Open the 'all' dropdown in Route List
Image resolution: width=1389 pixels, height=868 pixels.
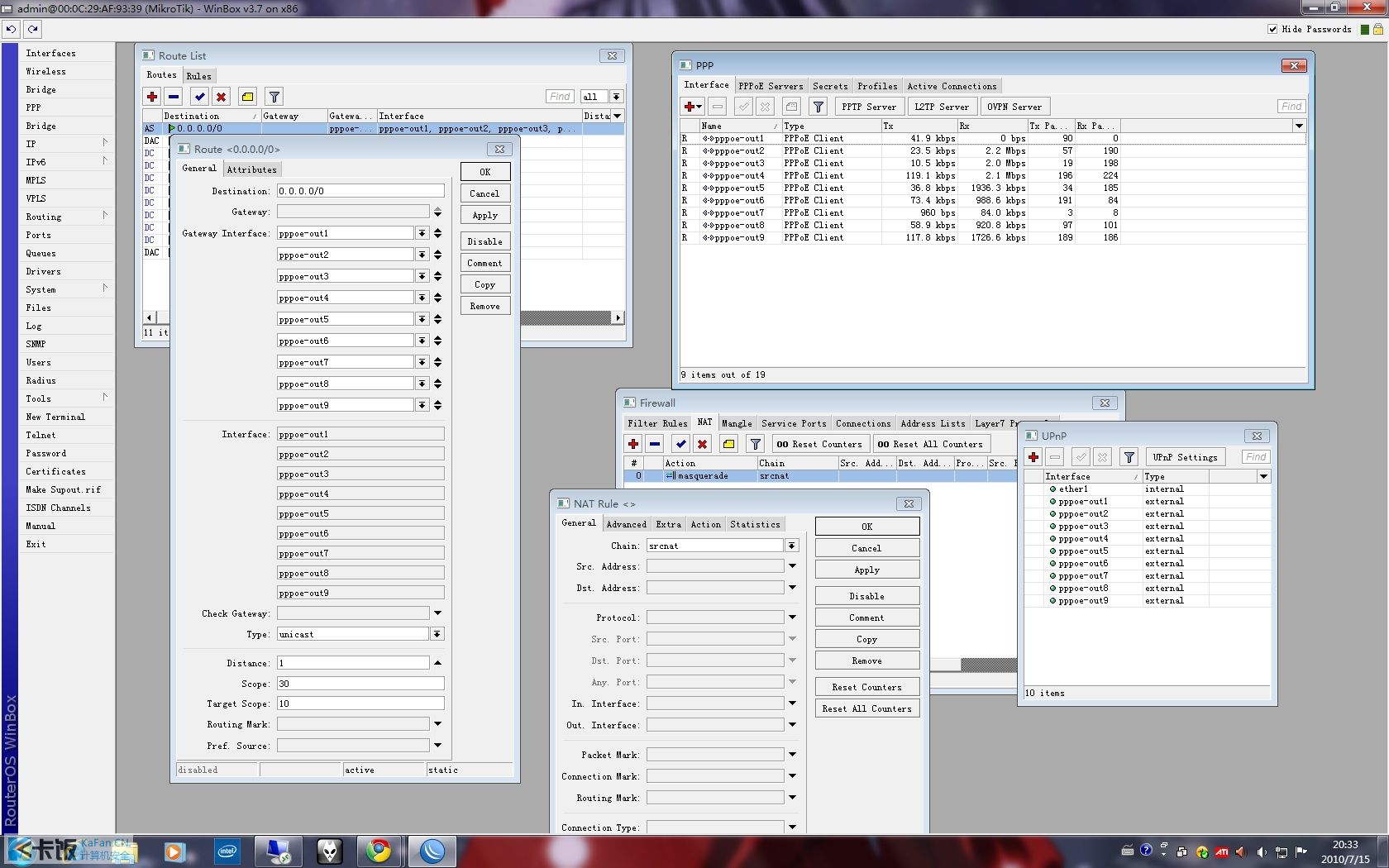pos(617,97)
